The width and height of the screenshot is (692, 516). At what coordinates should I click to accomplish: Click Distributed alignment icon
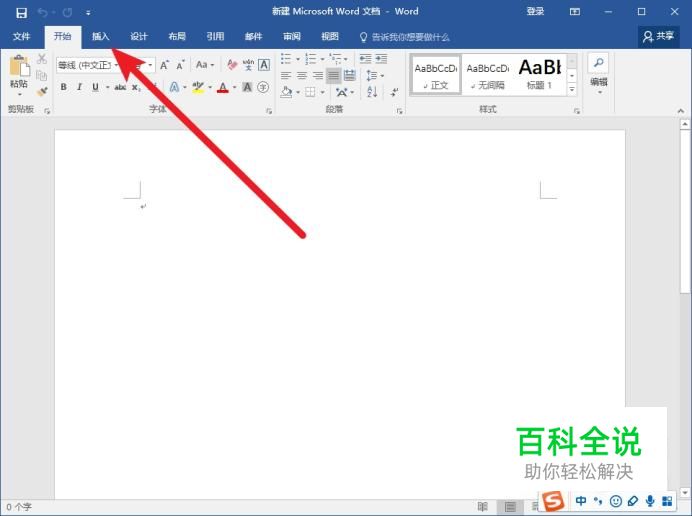tap(350, 75)
